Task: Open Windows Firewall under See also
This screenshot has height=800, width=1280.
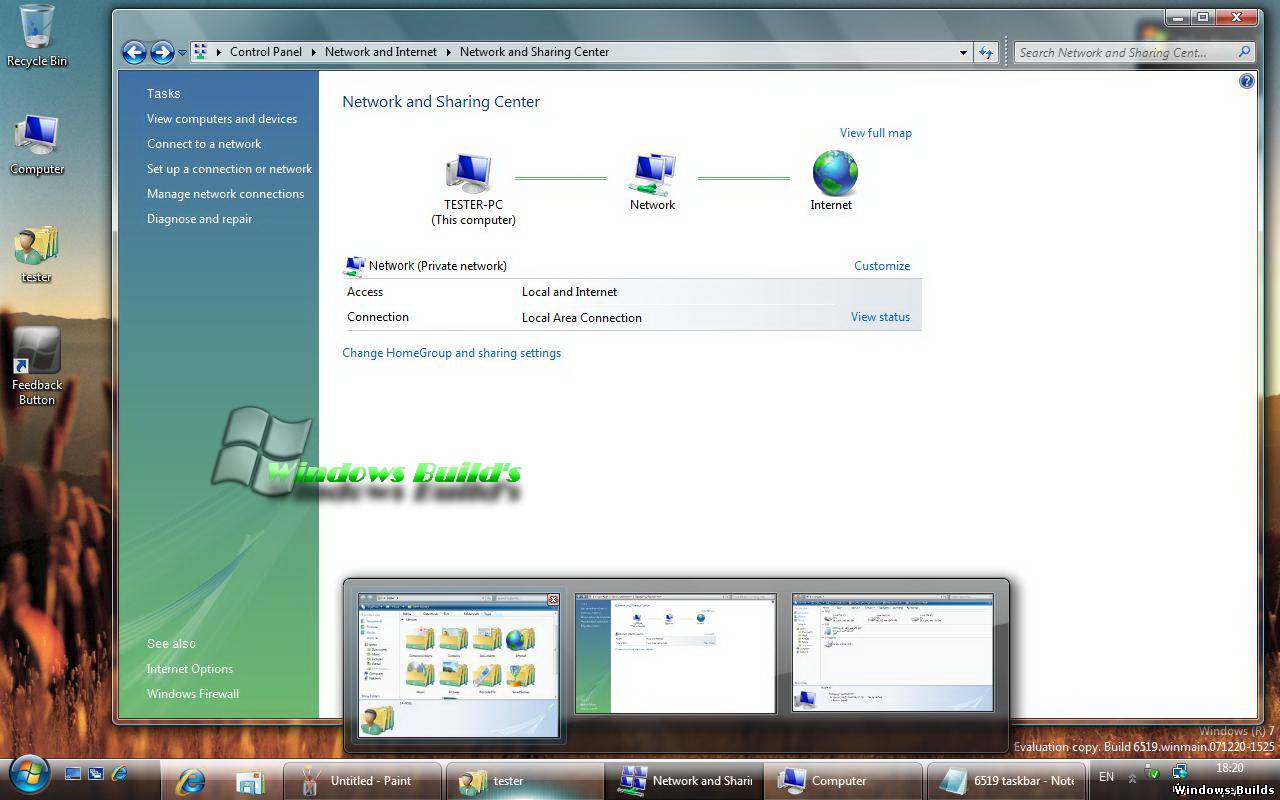Action: tap(193, 694)
